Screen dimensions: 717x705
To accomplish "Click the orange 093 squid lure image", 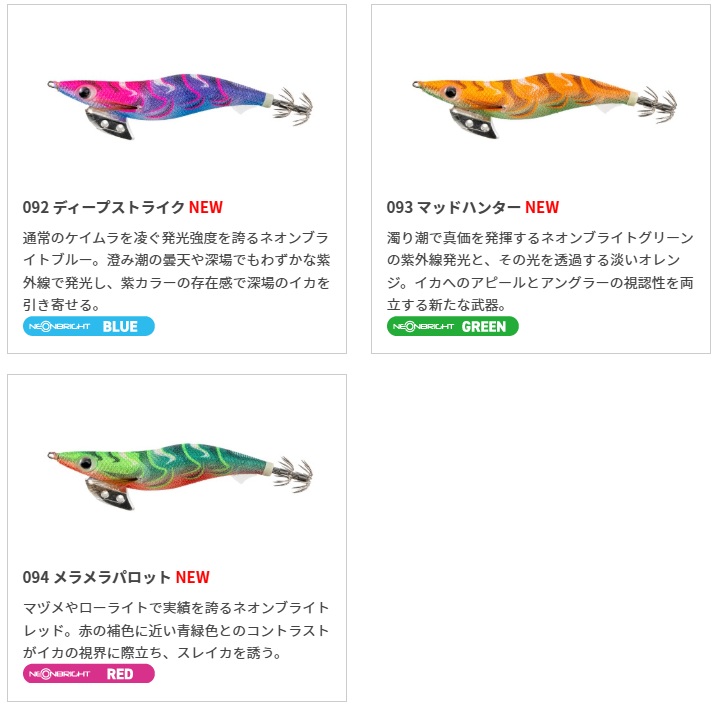I will (x=544, y=105).
